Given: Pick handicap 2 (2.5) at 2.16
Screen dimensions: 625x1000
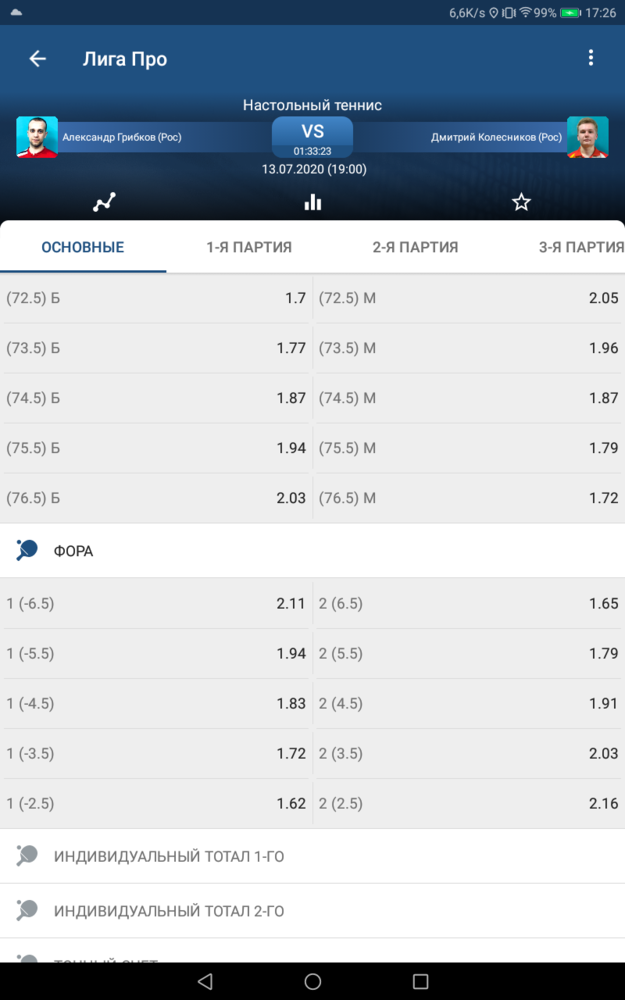Looking at the screenshot, I should tap(469, 804).
